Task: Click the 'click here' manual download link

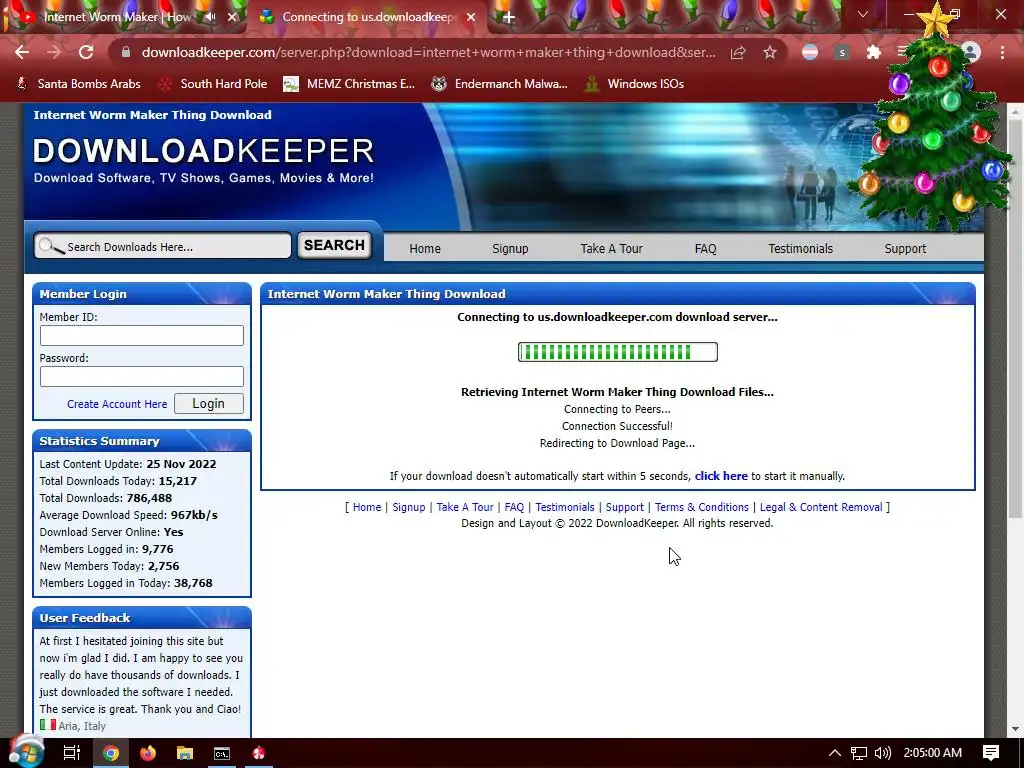Action: pos(721,476)
